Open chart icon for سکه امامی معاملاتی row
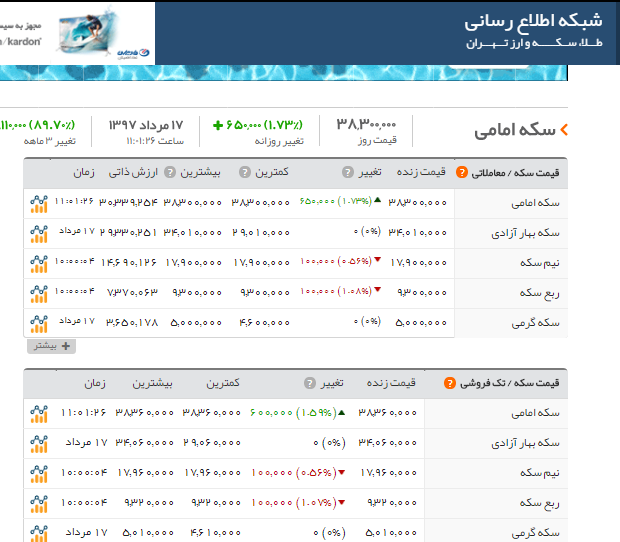 (x=39, y=204)
